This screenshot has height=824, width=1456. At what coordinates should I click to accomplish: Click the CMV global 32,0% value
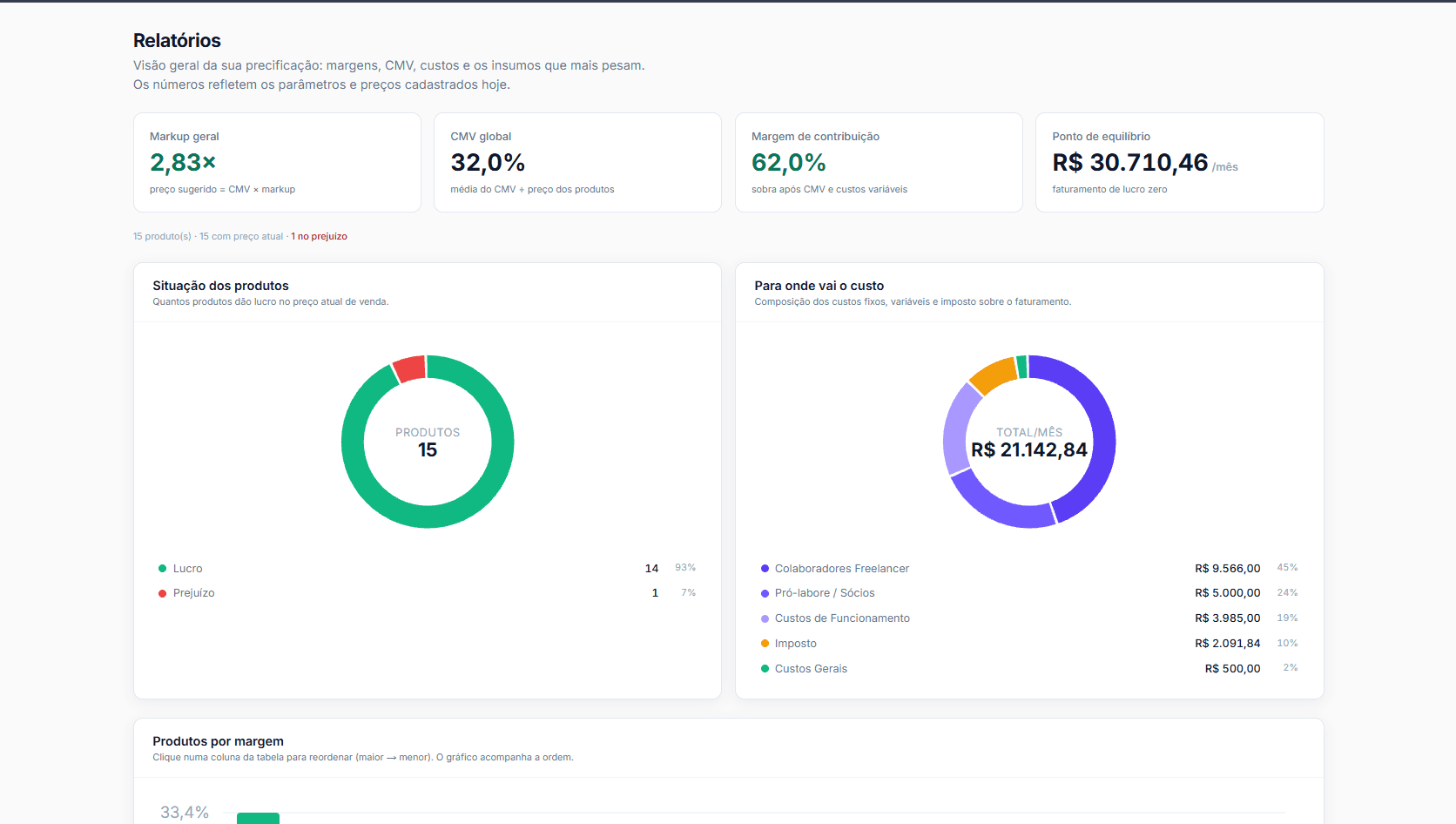(488, 163)
